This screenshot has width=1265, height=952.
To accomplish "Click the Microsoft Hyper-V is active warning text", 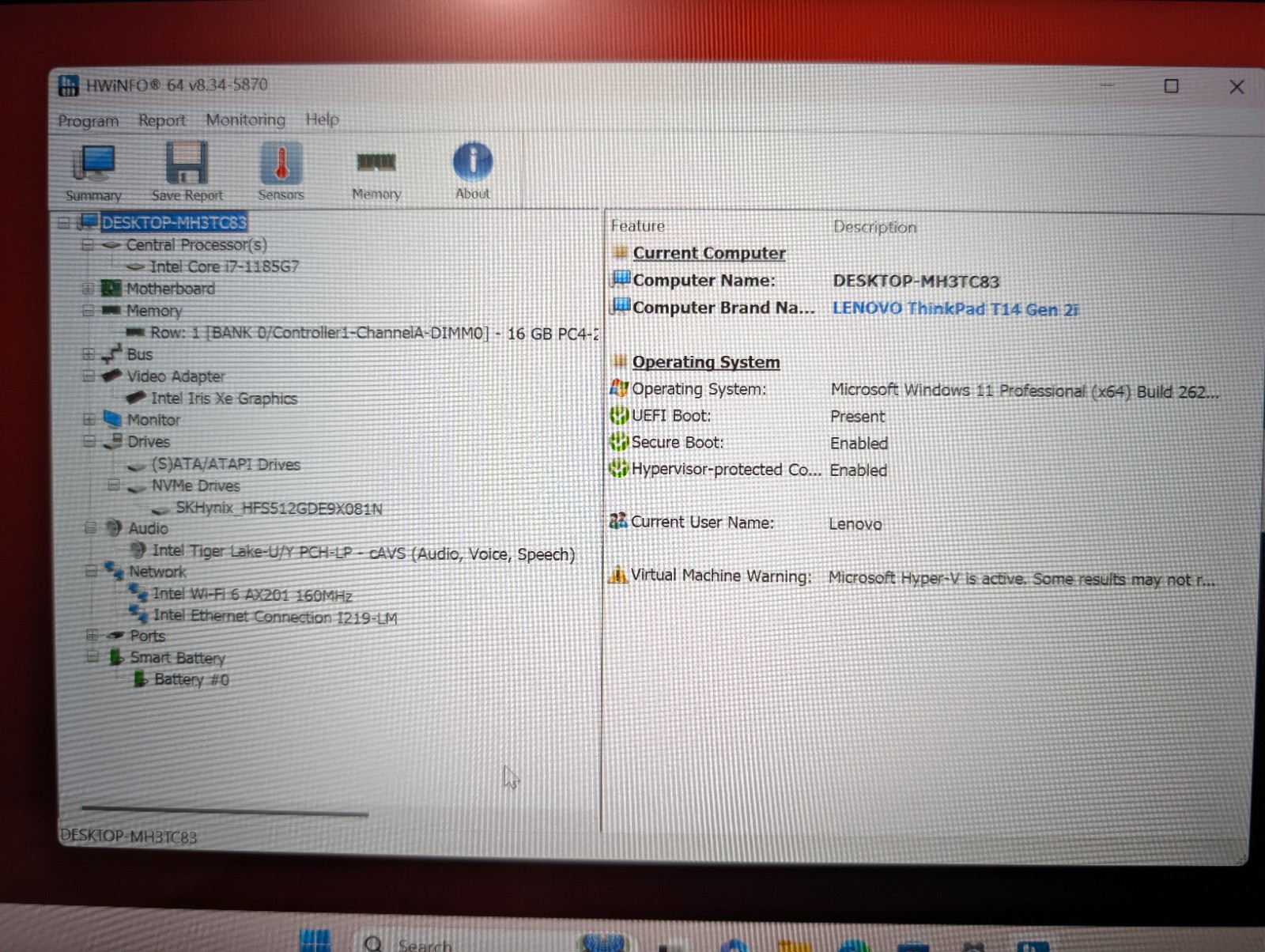I will click(x=1022, y=579).
